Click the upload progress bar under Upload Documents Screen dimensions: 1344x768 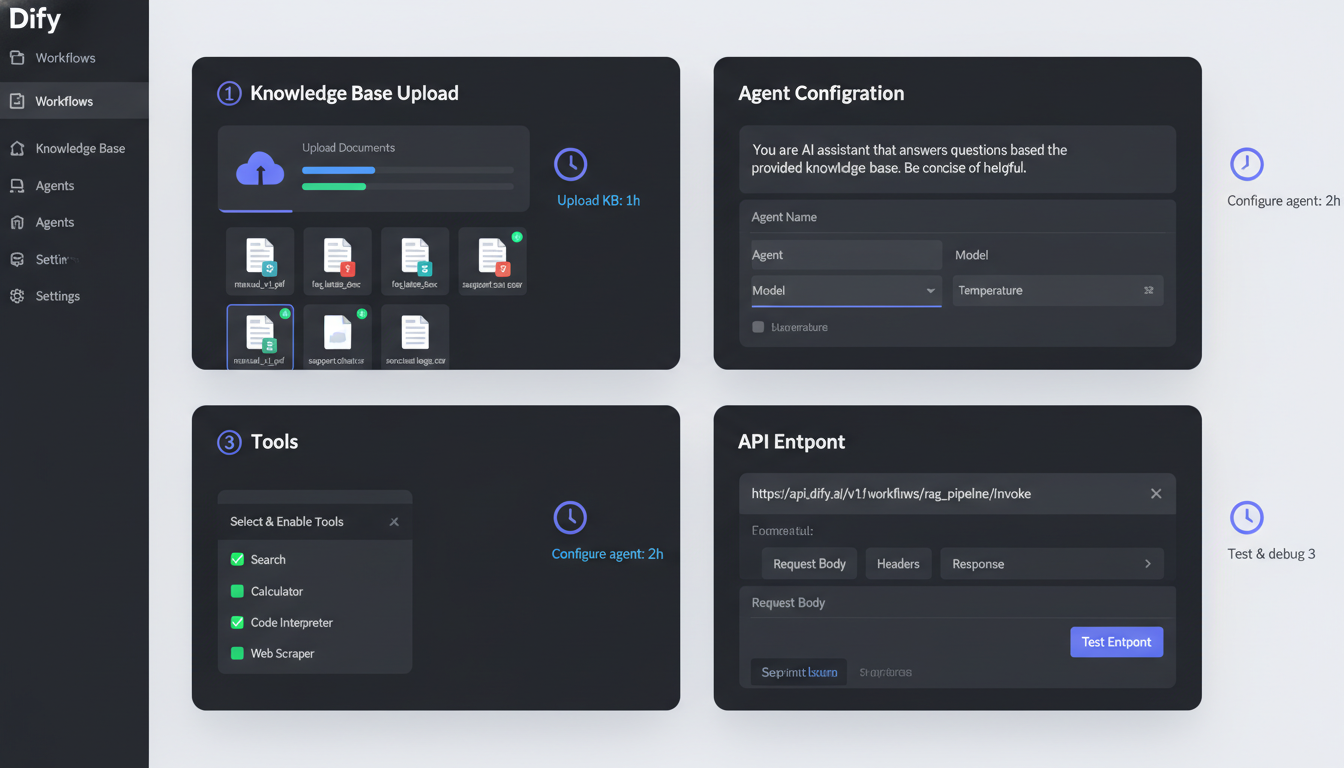pos(407,171)
